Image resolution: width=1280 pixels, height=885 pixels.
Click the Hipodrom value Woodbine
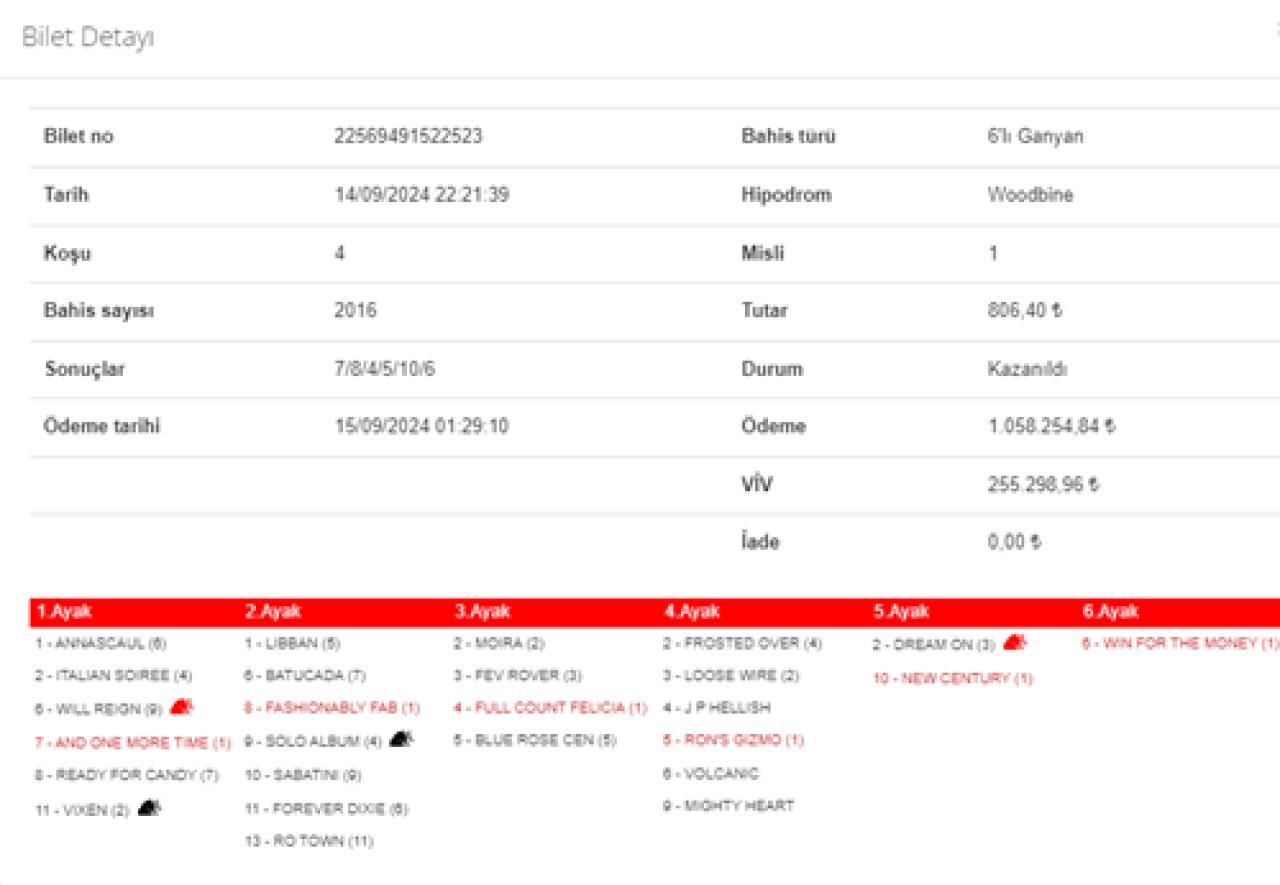click(1029, 195)
